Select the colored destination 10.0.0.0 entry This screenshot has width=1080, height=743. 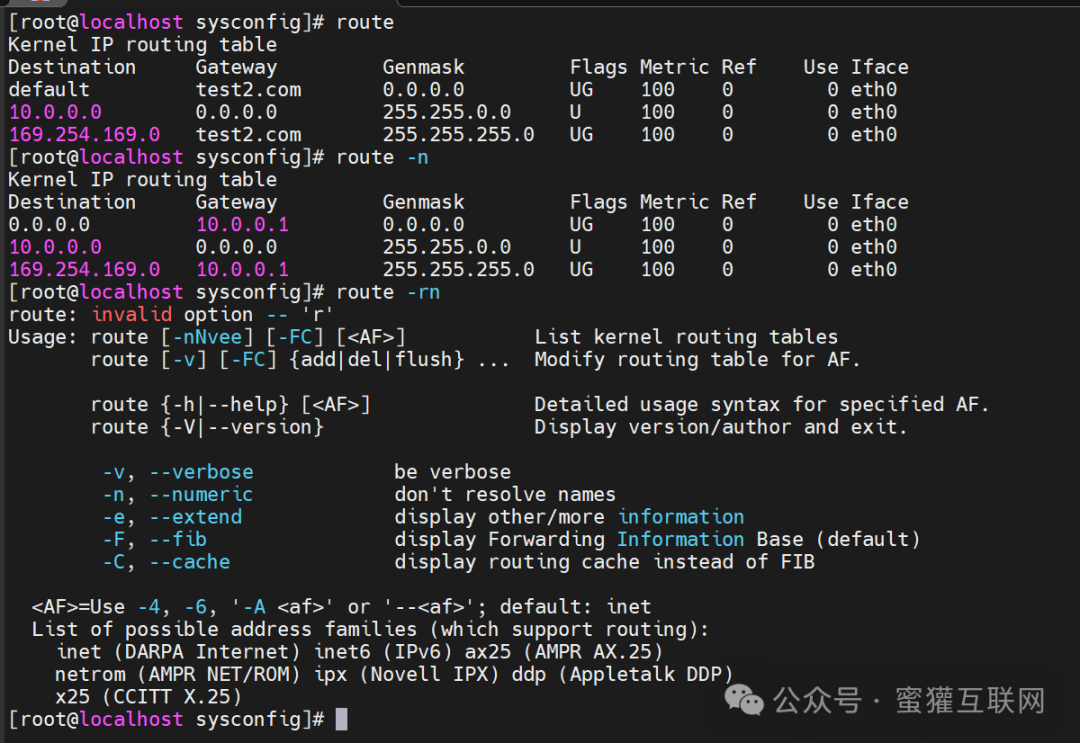coord(55,111)
